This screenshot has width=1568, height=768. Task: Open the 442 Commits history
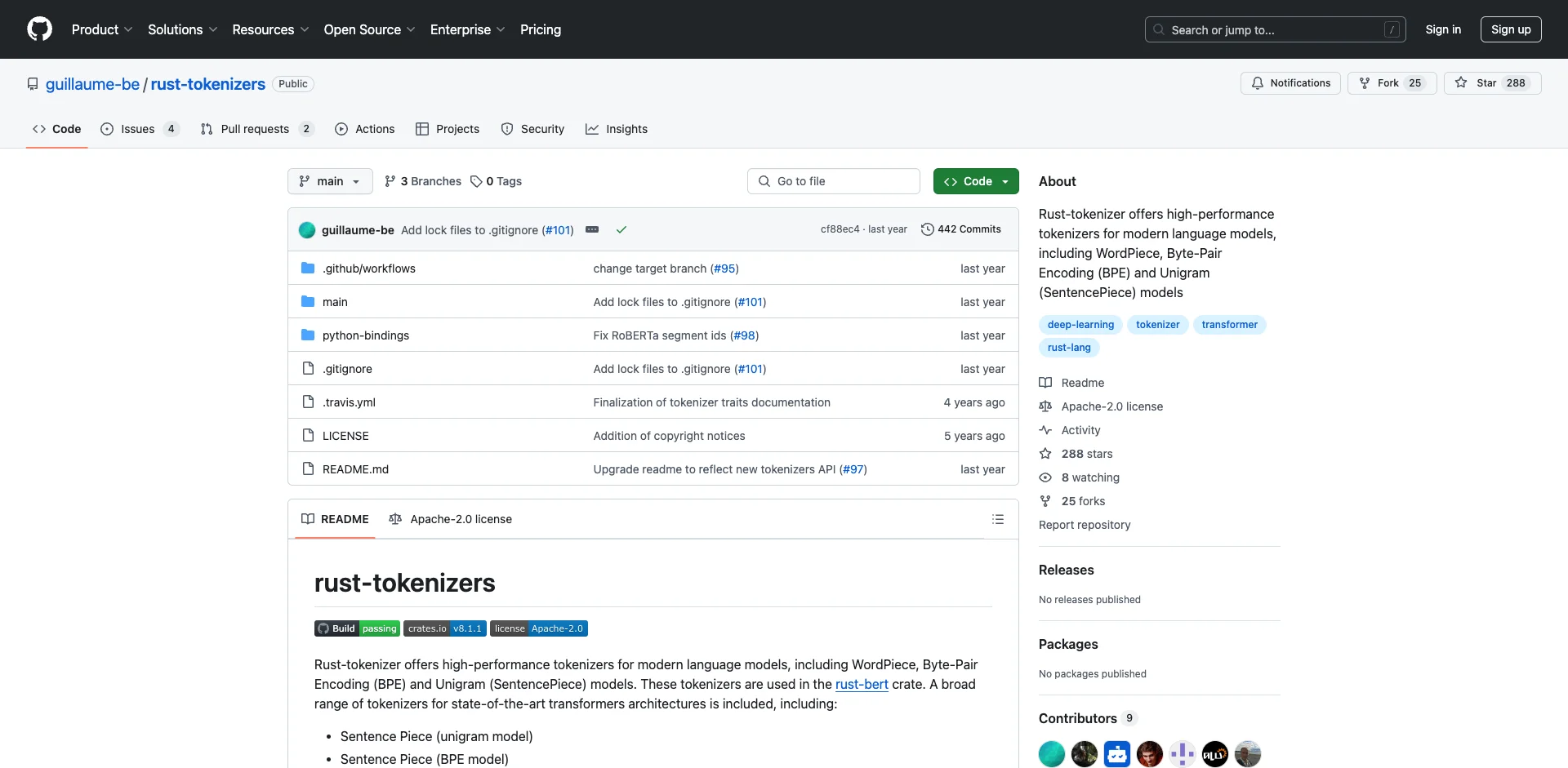coord(961,229)
